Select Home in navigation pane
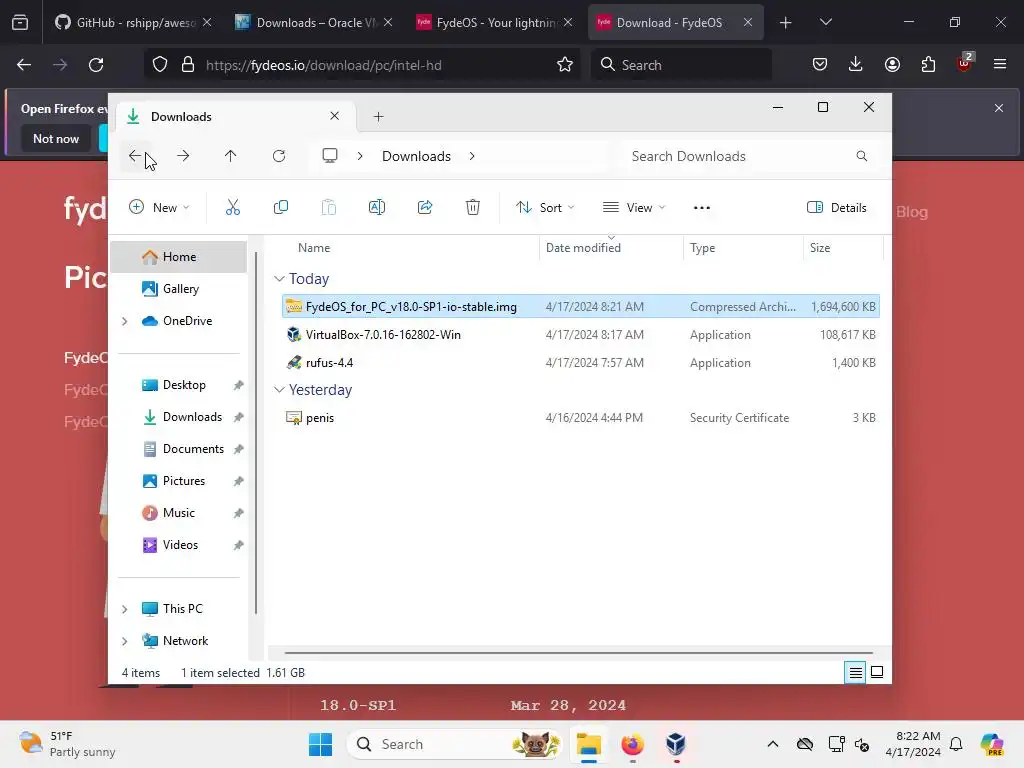 (x=178, y=257)
